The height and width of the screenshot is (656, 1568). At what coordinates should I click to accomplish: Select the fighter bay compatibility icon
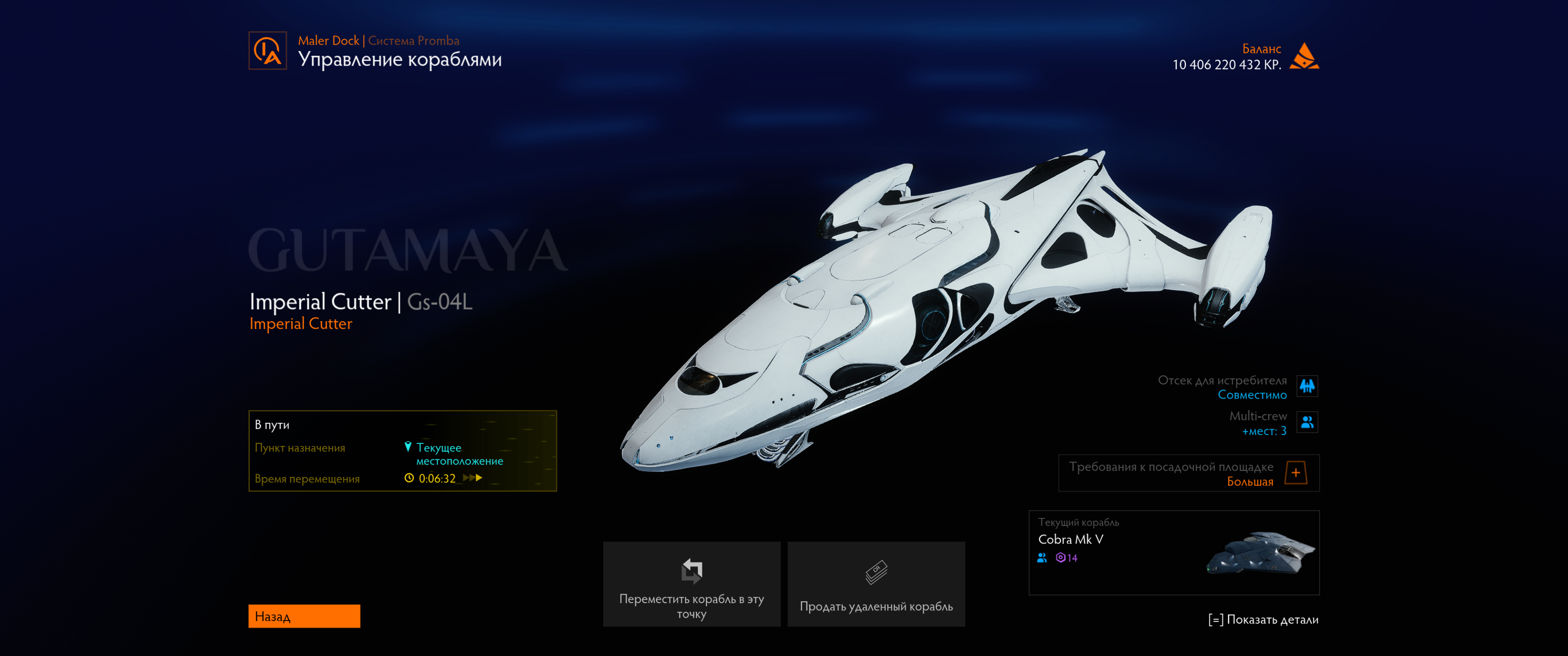pyautogui.click(x=1307, y=386)
